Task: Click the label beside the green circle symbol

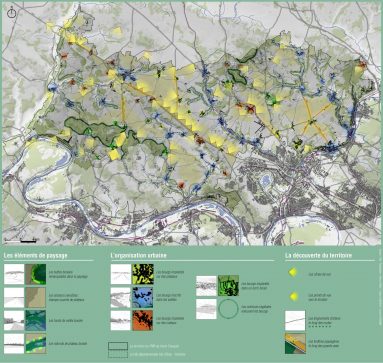Action: coord(257,309)
